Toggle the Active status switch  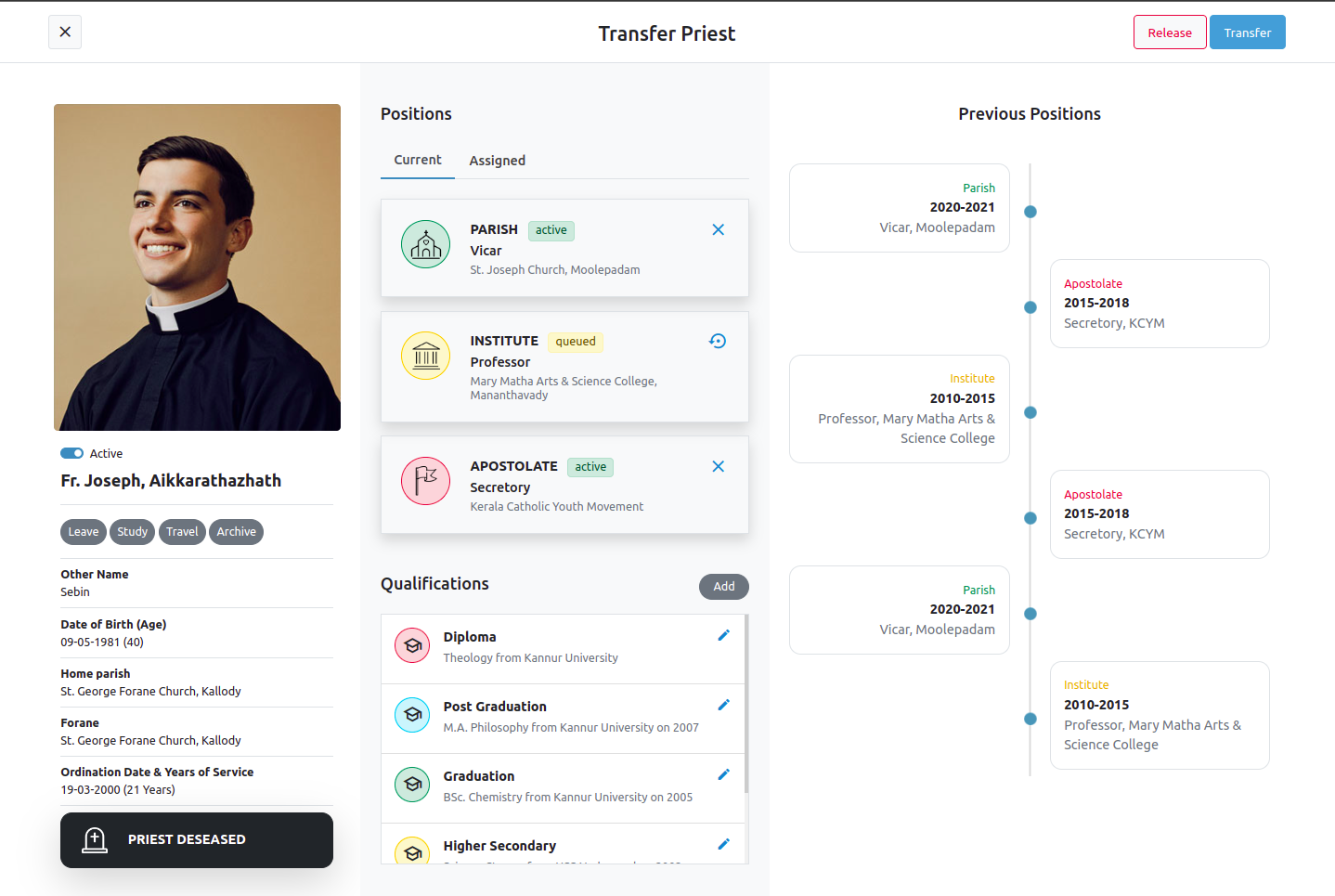(x=71, y=453)
